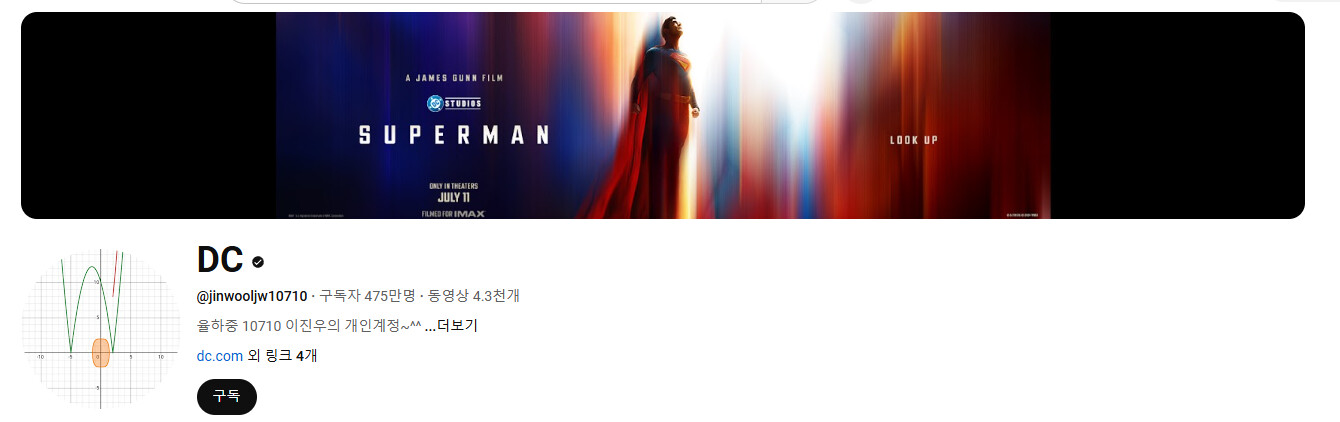
Task: Click the verified checkmark badge beside DC
Action: [258, 262]
